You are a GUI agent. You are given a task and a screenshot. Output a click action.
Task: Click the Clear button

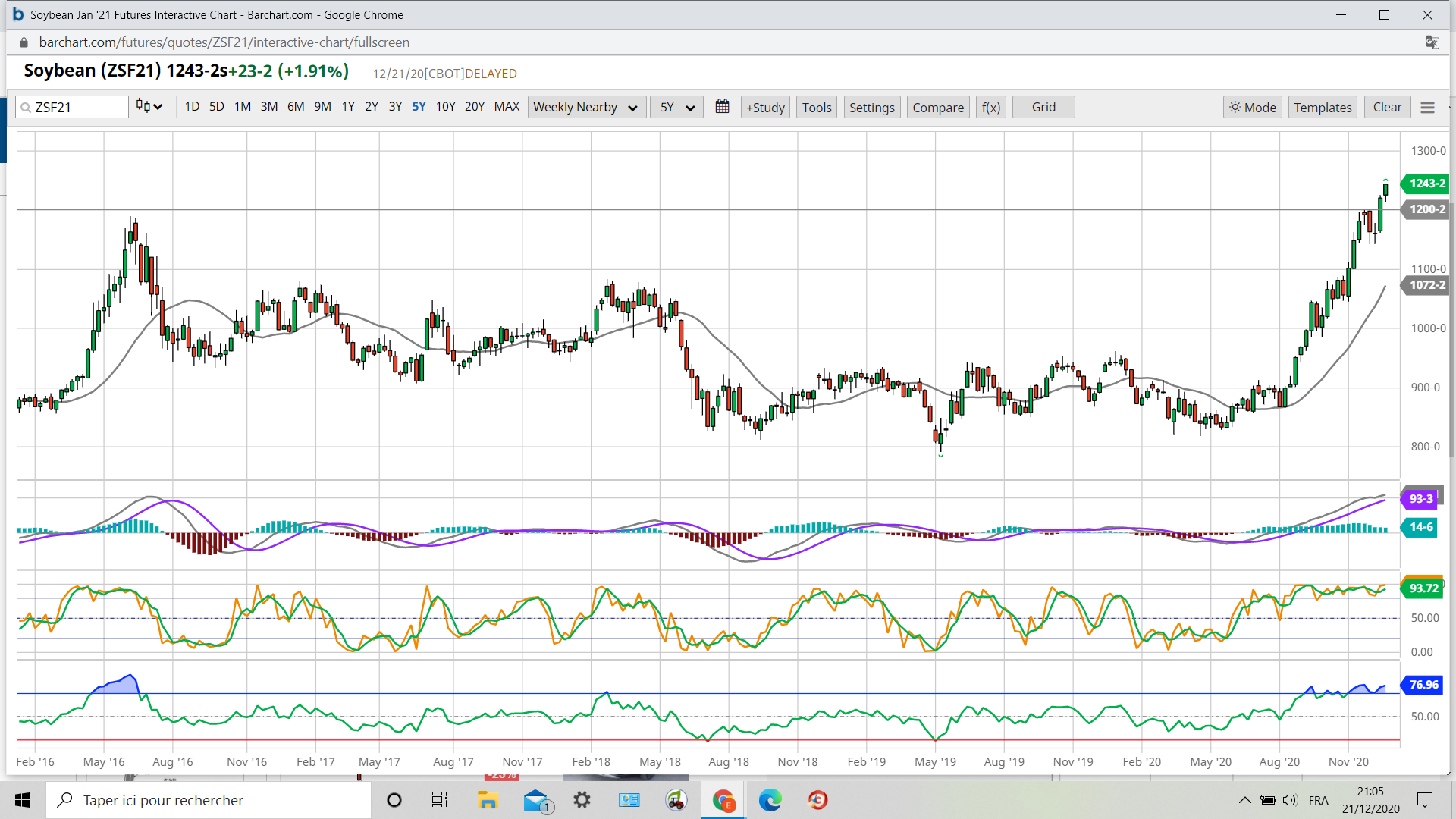[x=1387, y=108]
